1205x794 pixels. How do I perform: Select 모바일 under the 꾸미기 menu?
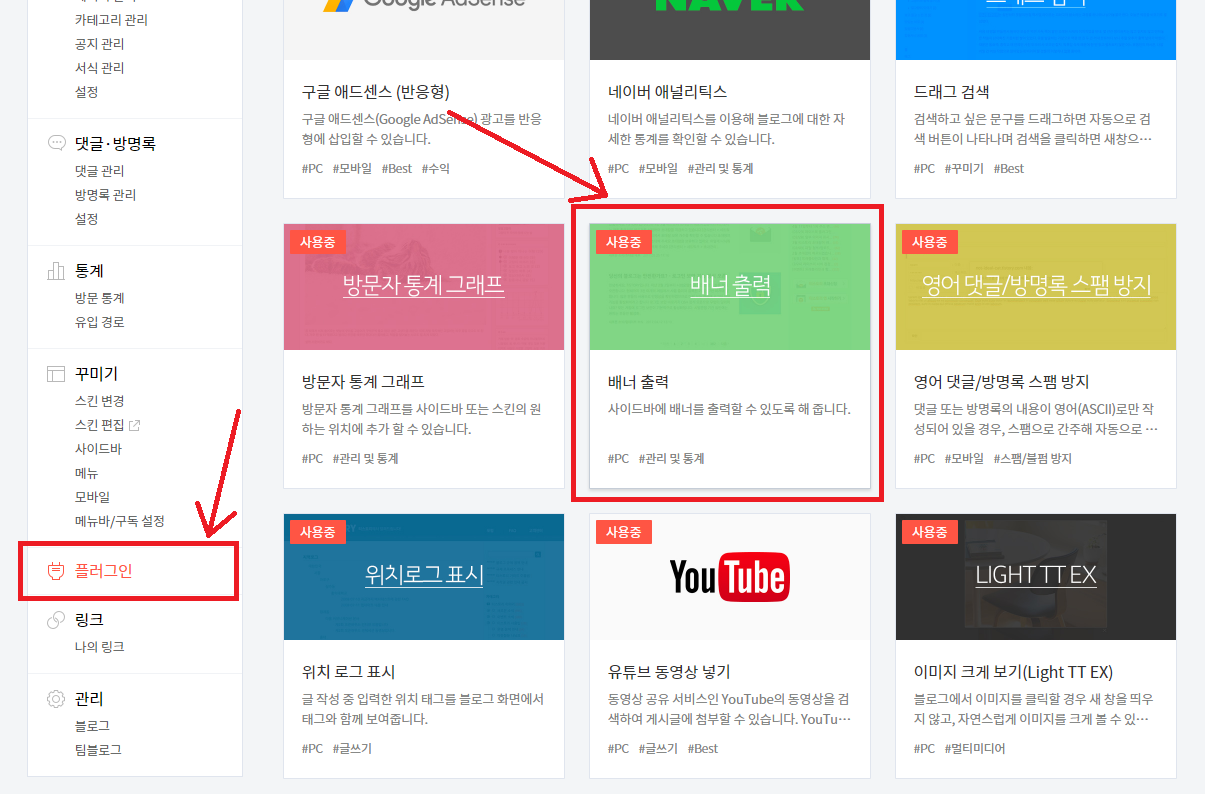[92, 496]
